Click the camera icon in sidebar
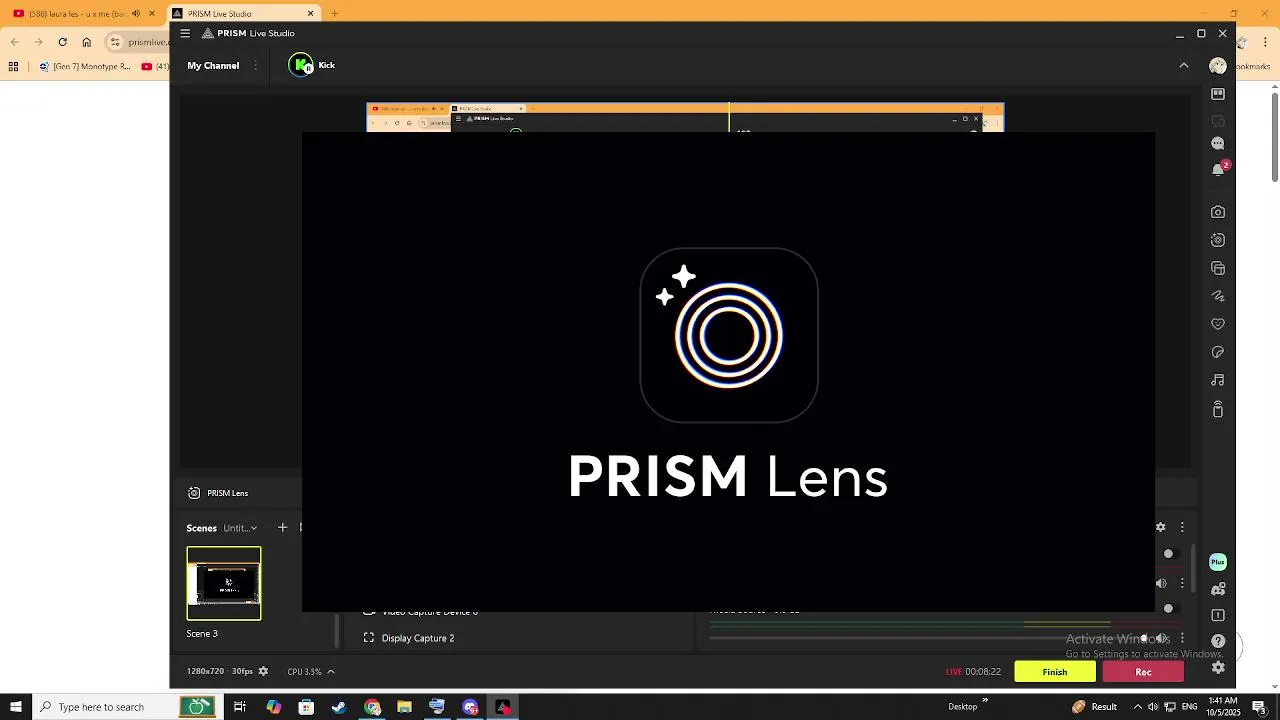The width and height of the screenshot is (1280, 720). [x=1218, y=212]
